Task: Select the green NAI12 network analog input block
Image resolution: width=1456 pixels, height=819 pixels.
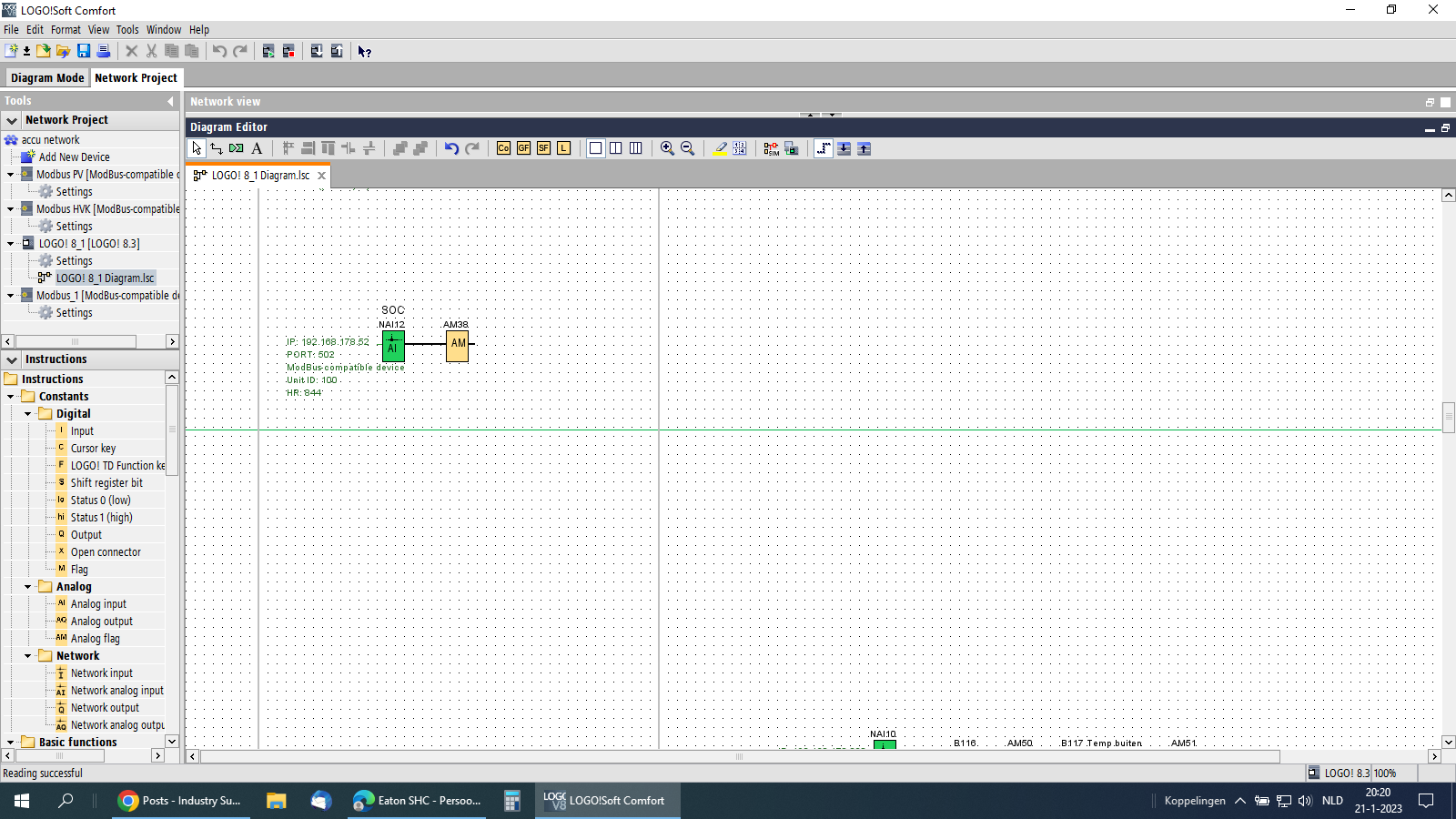Action: [393, 346]
